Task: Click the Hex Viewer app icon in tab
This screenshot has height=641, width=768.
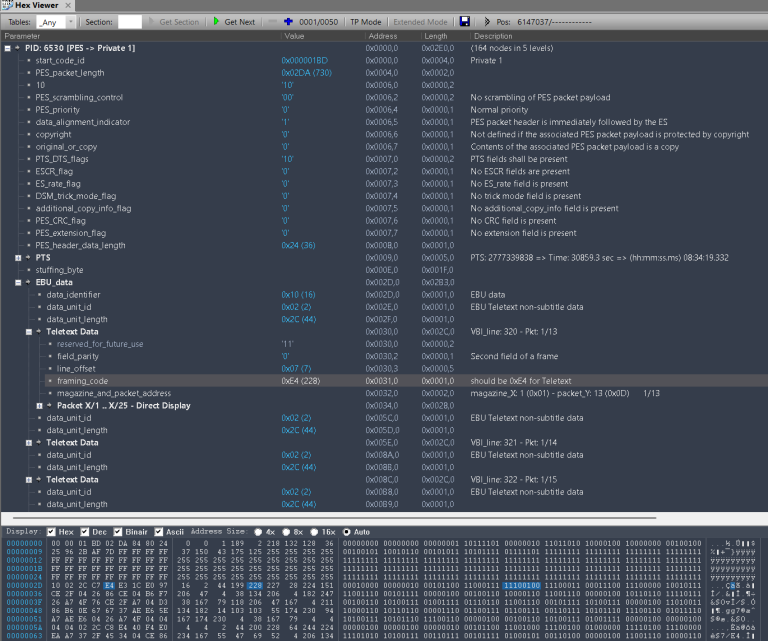Action: (x=7, y=5)
